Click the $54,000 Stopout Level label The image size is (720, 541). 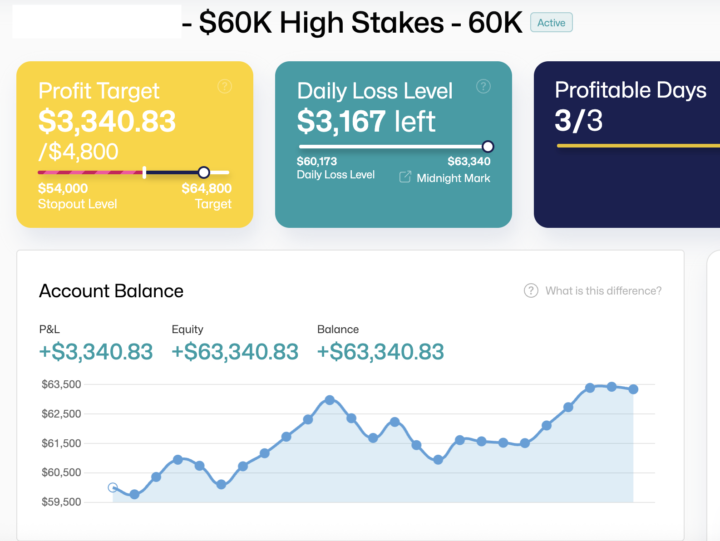(x=63, y=188)
